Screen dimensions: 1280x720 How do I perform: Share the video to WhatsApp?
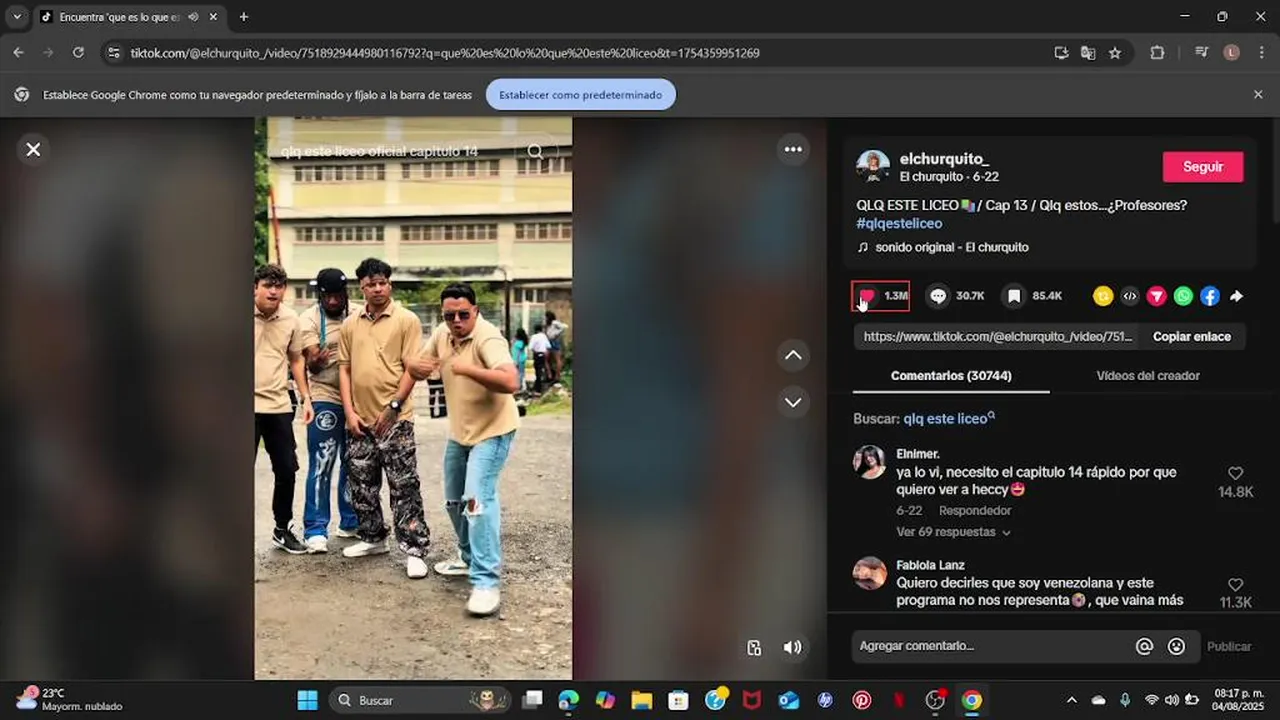(1184, 296)
